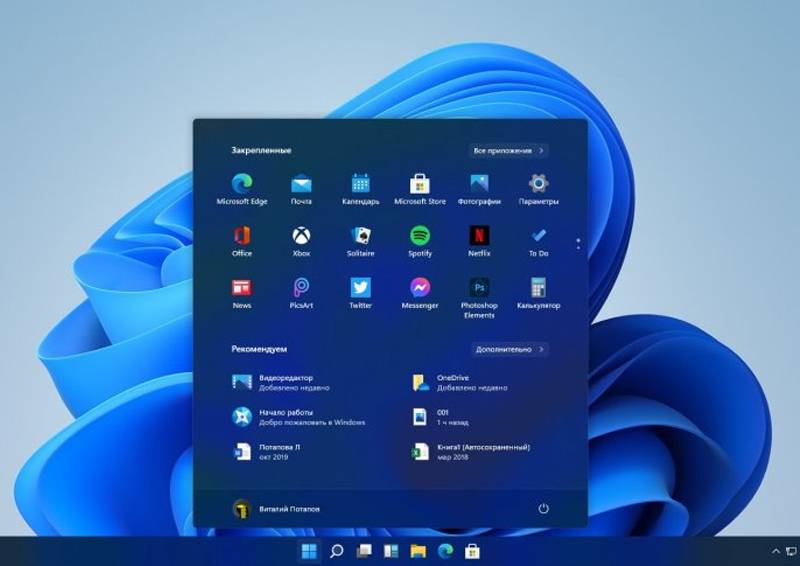Open Microsoft Edge from pinned apps
800x566 pixels.
tap(242, 189)
